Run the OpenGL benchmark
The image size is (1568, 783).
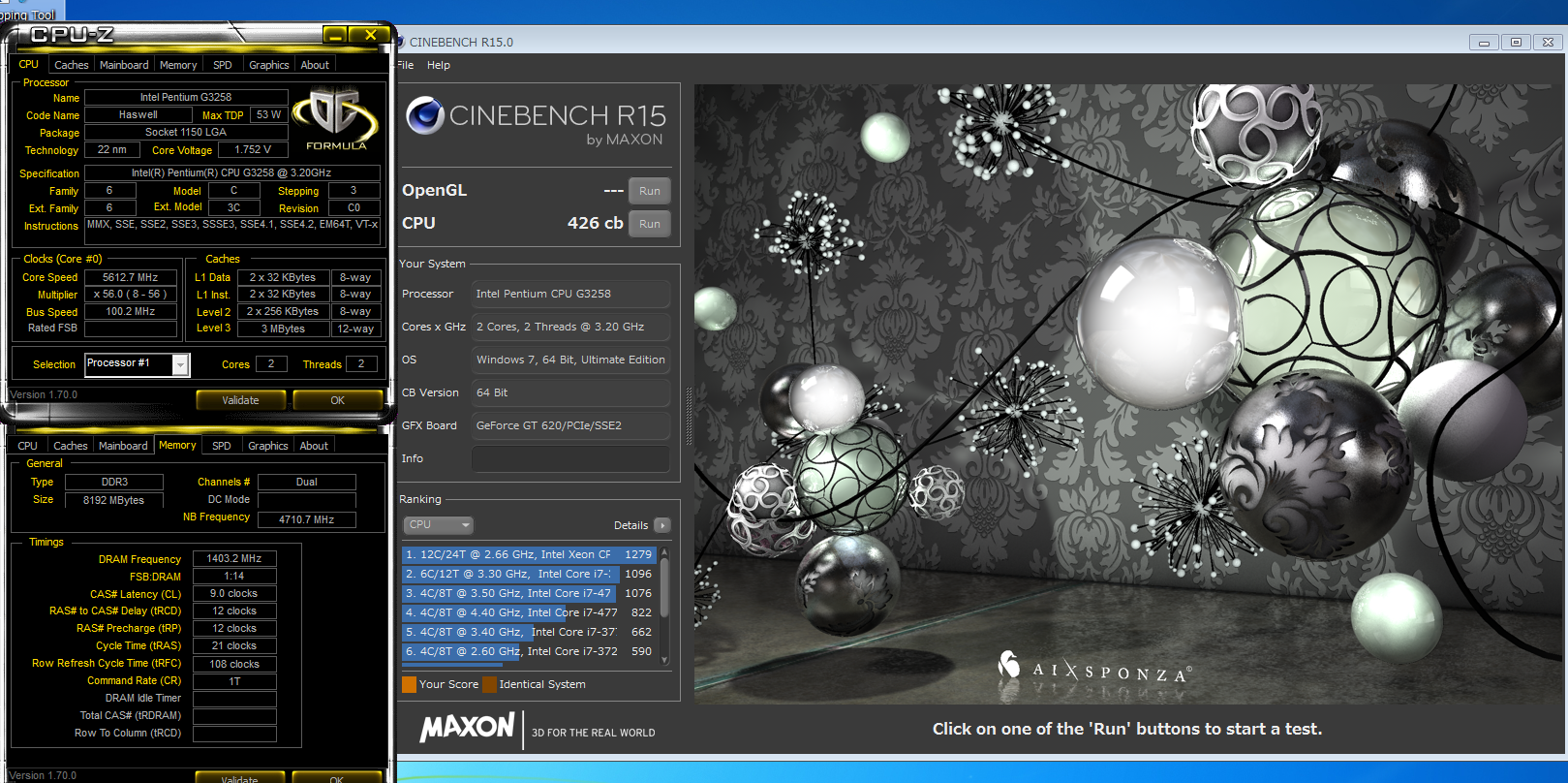click(650, 191)
